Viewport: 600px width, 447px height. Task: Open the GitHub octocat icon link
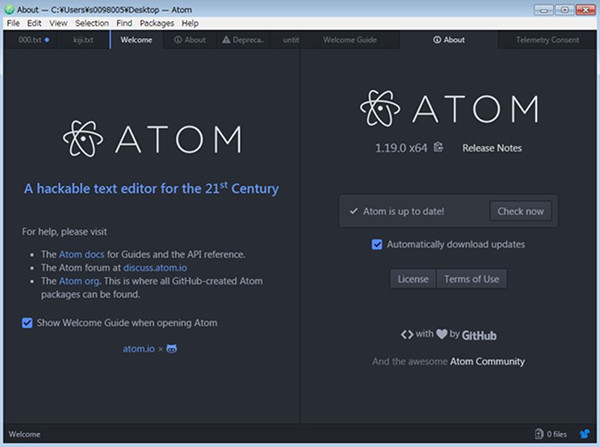tap(172, 349)
